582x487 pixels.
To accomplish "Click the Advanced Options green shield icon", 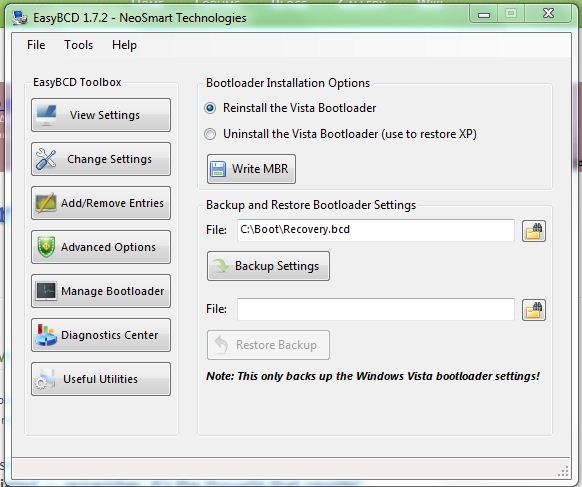I will [x=46, y=247].
